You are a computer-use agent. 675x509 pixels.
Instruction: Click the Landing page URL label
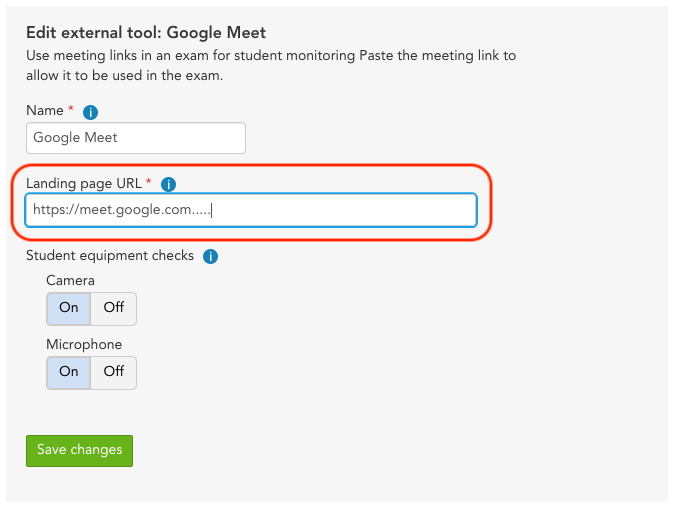coord(84,183)
